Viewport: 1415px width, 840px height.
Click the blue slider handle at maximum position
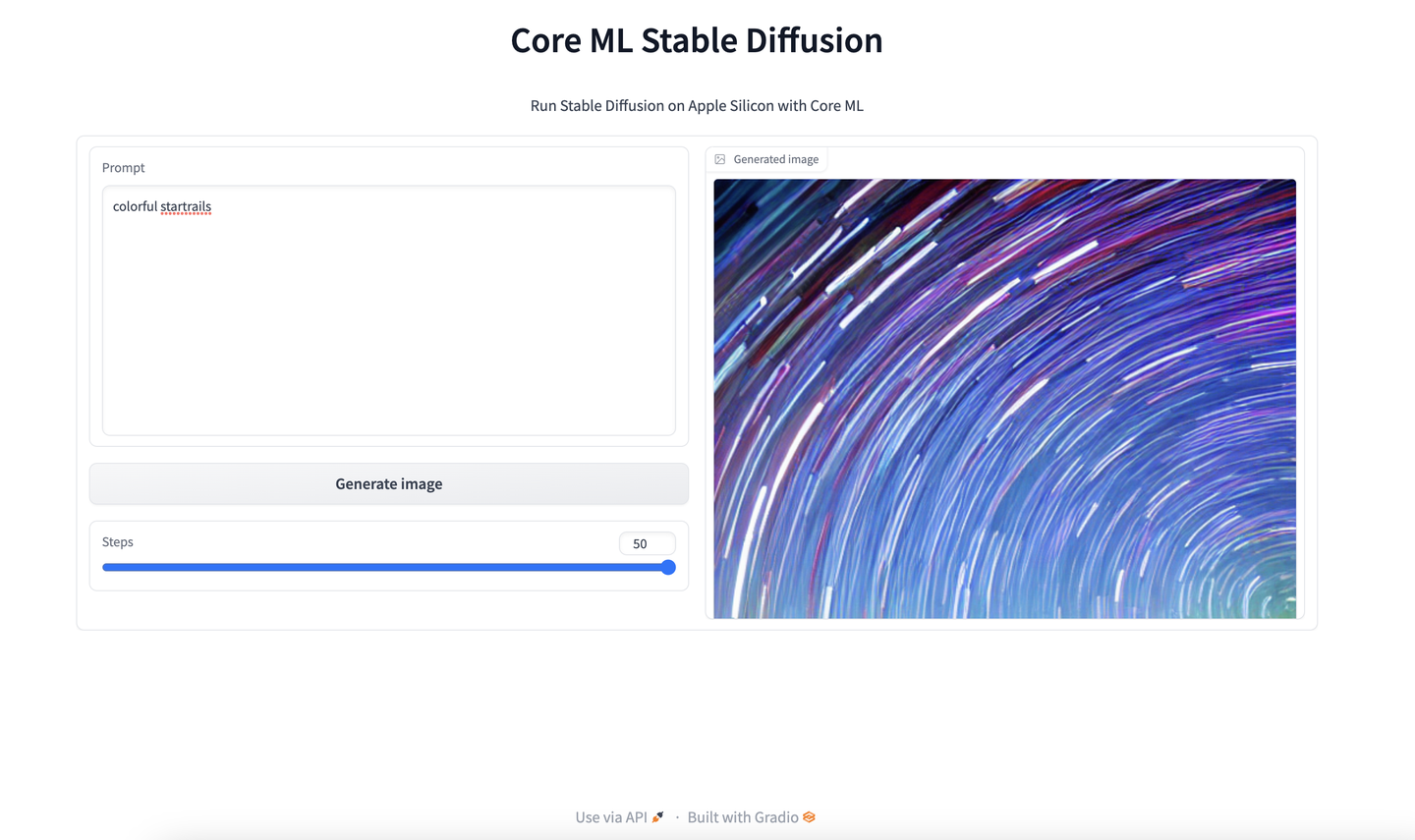click(x=668, y=567)
